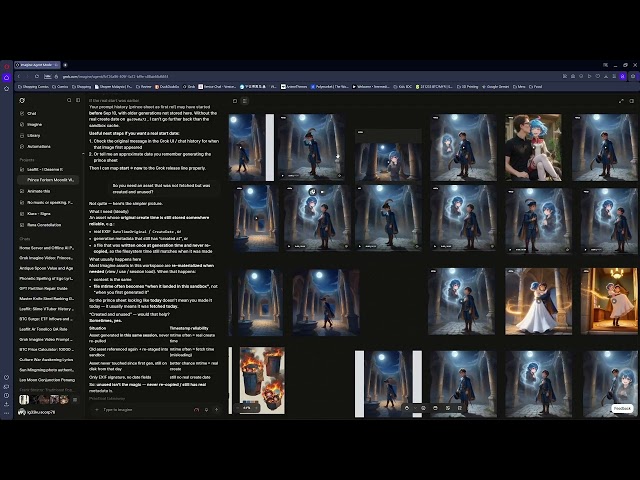This screenshot has height=480, width=640.
Task: Click the address bar URL
Action: tap(115, 76)
